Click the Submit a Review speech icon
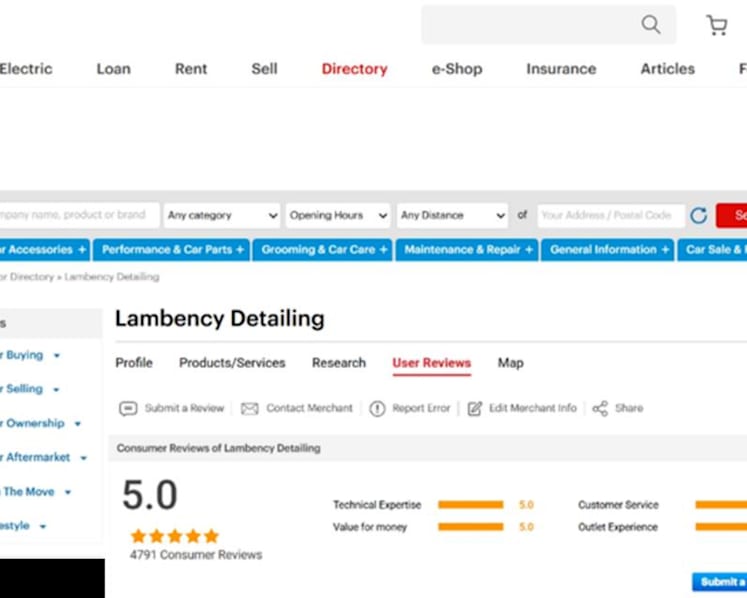 [128, 408]
